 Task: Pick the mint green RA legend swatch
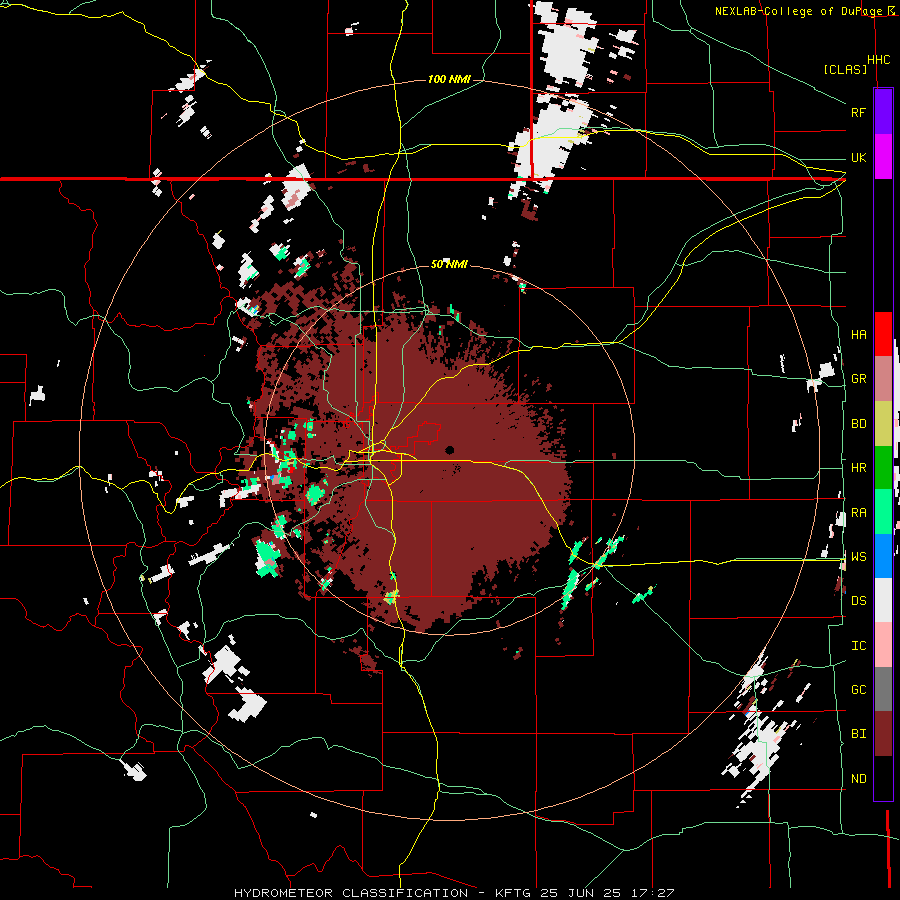(x=883, y=512)
